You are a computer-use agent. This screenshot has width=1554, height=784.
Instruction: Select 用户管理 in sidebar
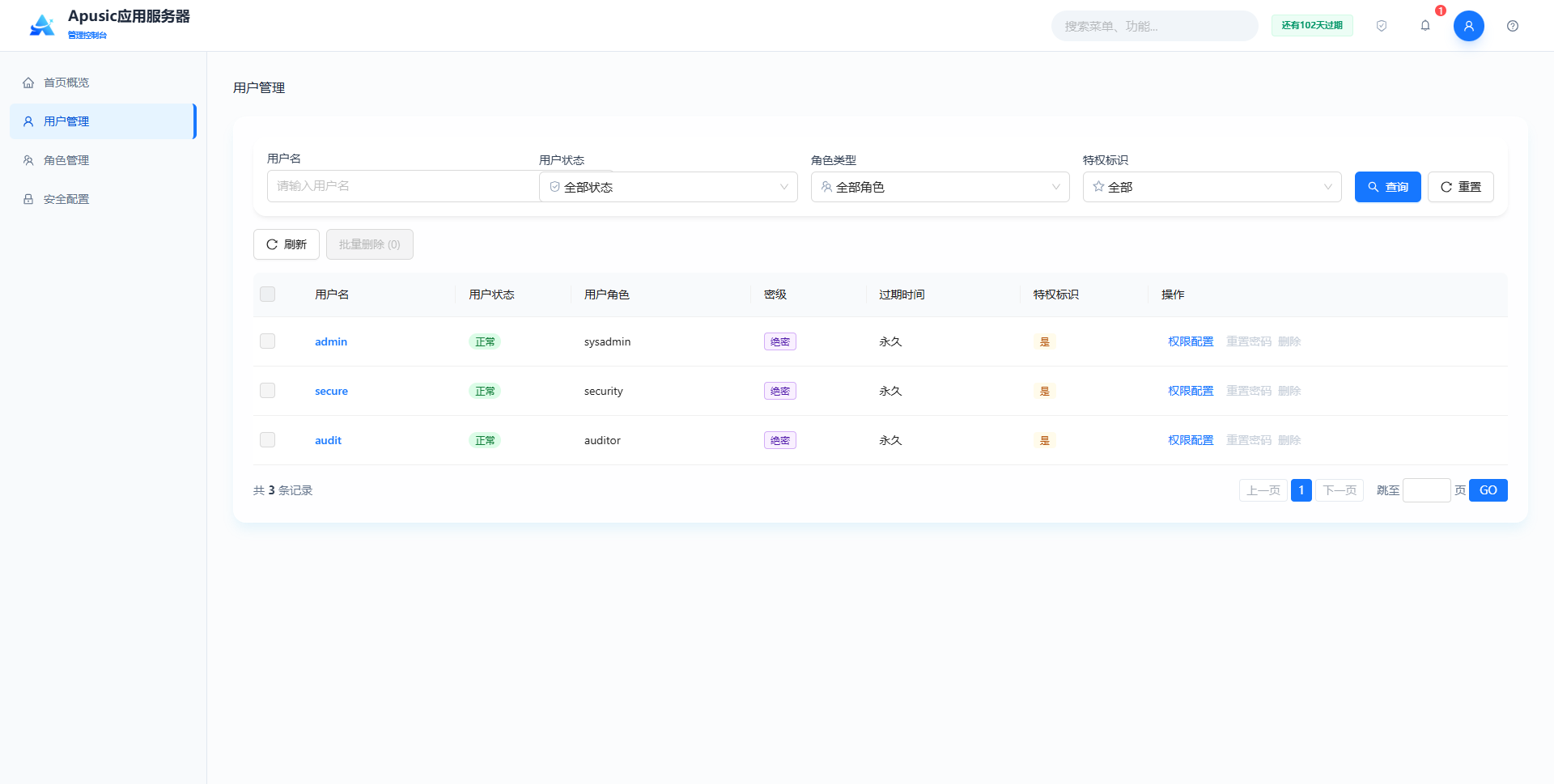[103, 121]
